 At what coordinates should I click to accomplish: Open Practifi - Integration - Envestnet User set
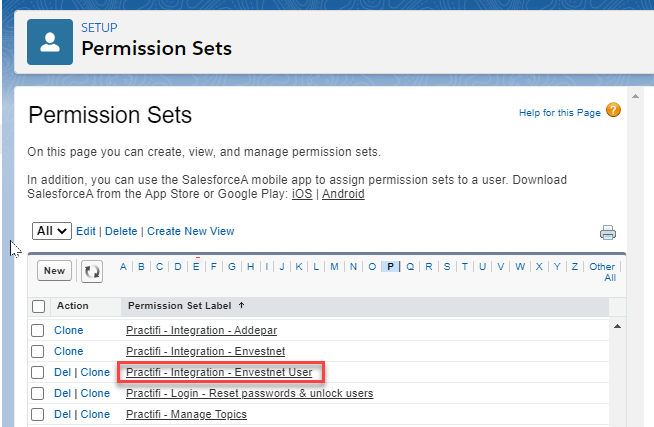[219, 372]
